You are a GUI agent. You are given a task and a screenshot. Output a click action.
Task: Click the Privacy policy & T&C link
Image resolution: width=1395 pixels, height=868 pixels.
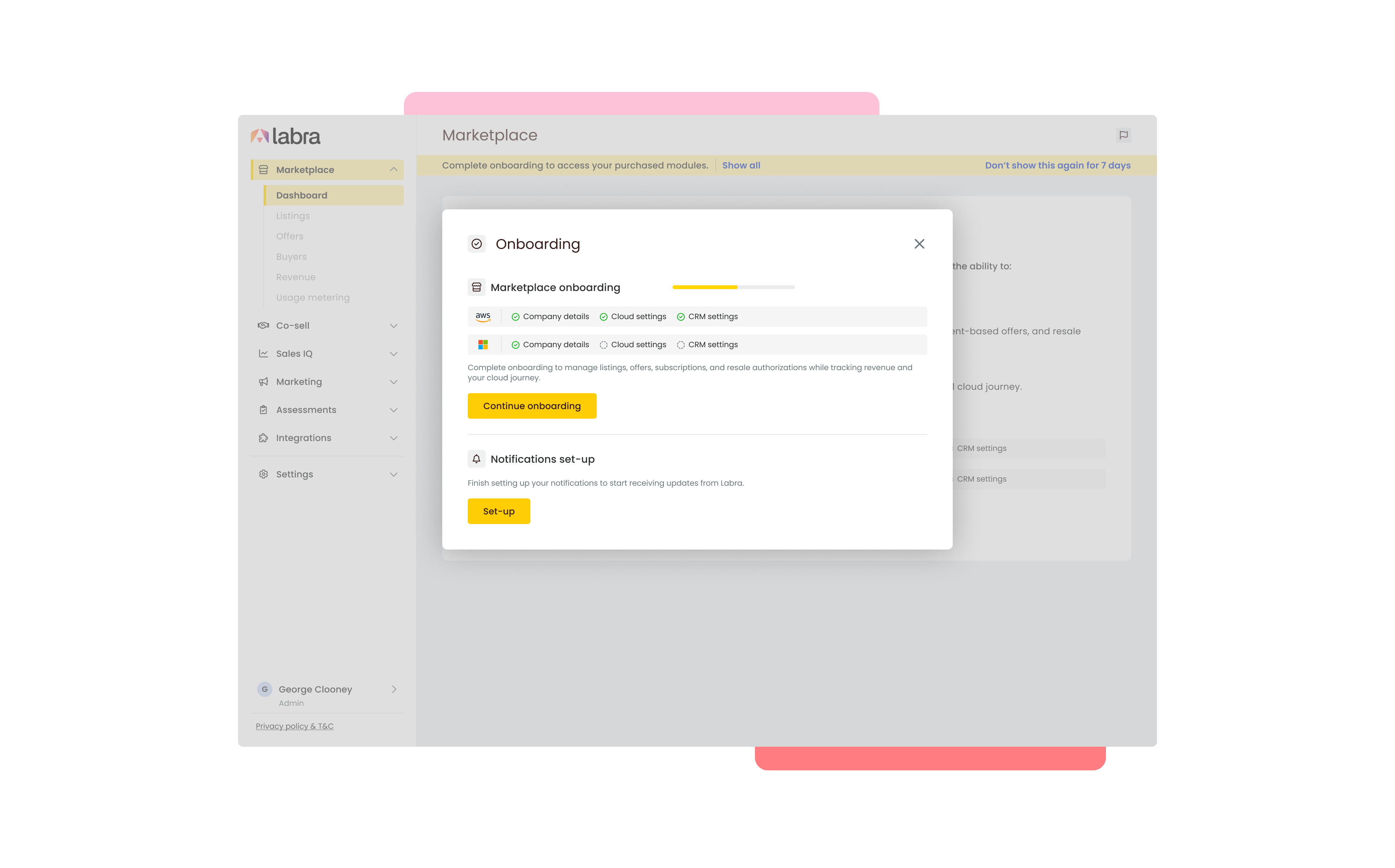pyautogui.click(x=295, y=726)
